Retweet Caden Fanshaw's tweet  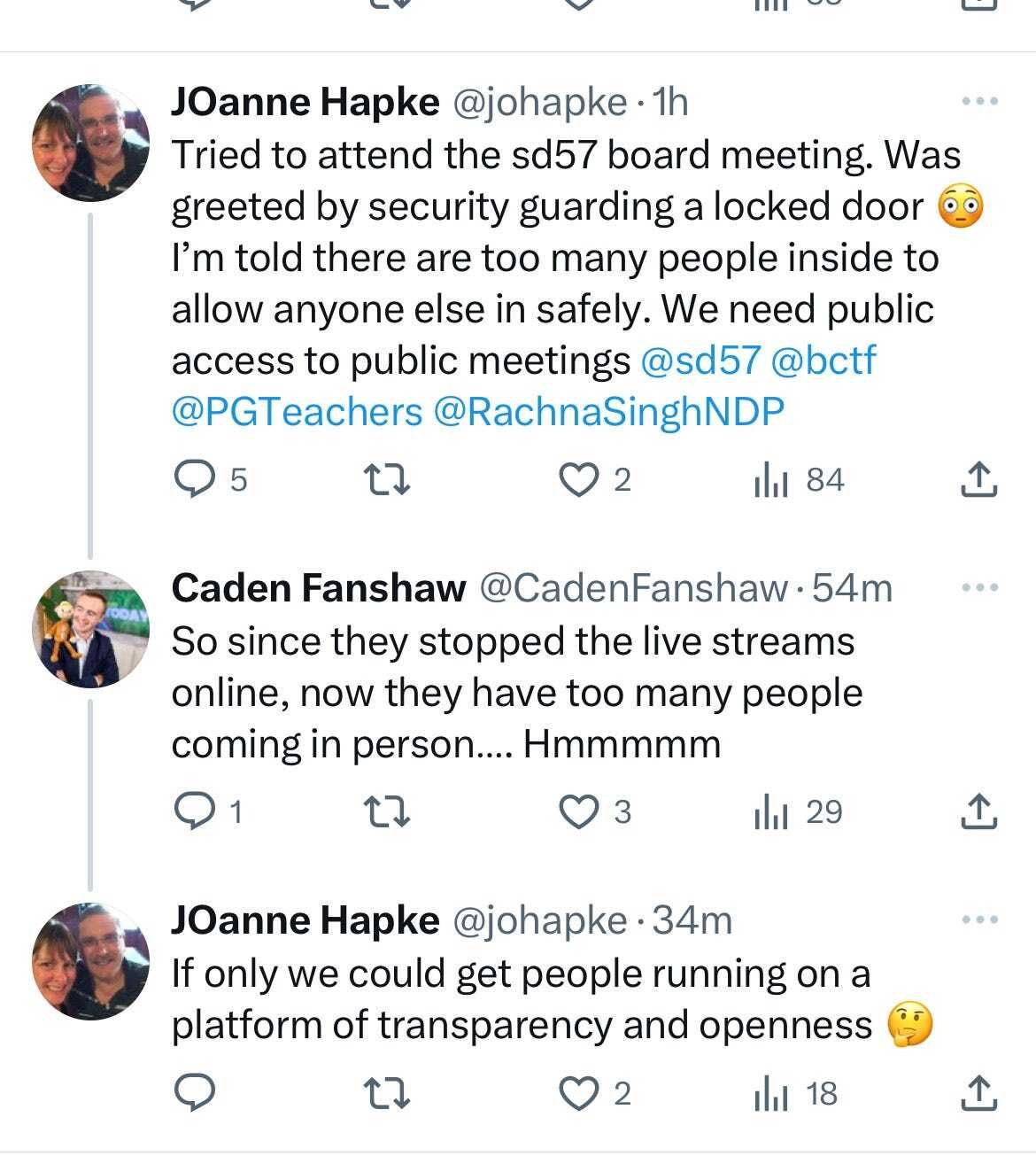[387, 811]
